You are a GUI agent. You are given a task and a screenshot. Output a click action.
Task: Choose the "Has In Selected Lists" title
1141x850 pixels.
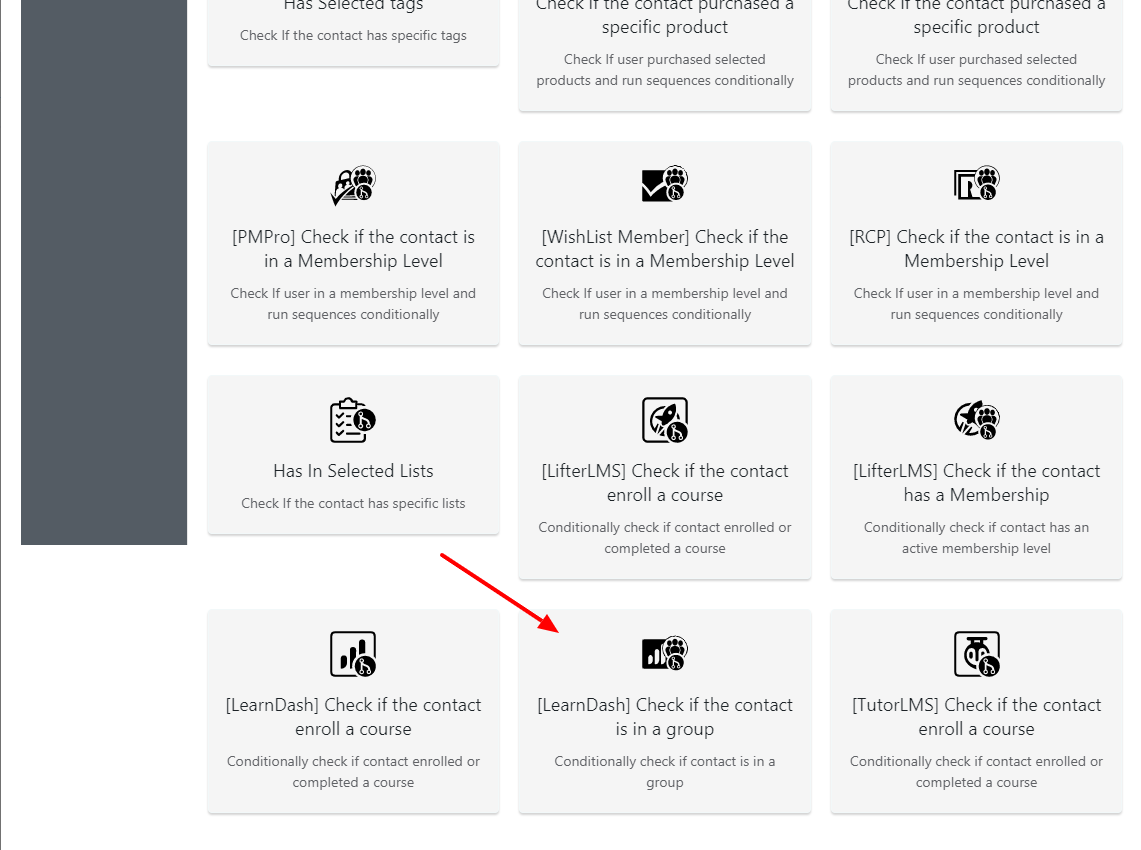pos(353,471)
